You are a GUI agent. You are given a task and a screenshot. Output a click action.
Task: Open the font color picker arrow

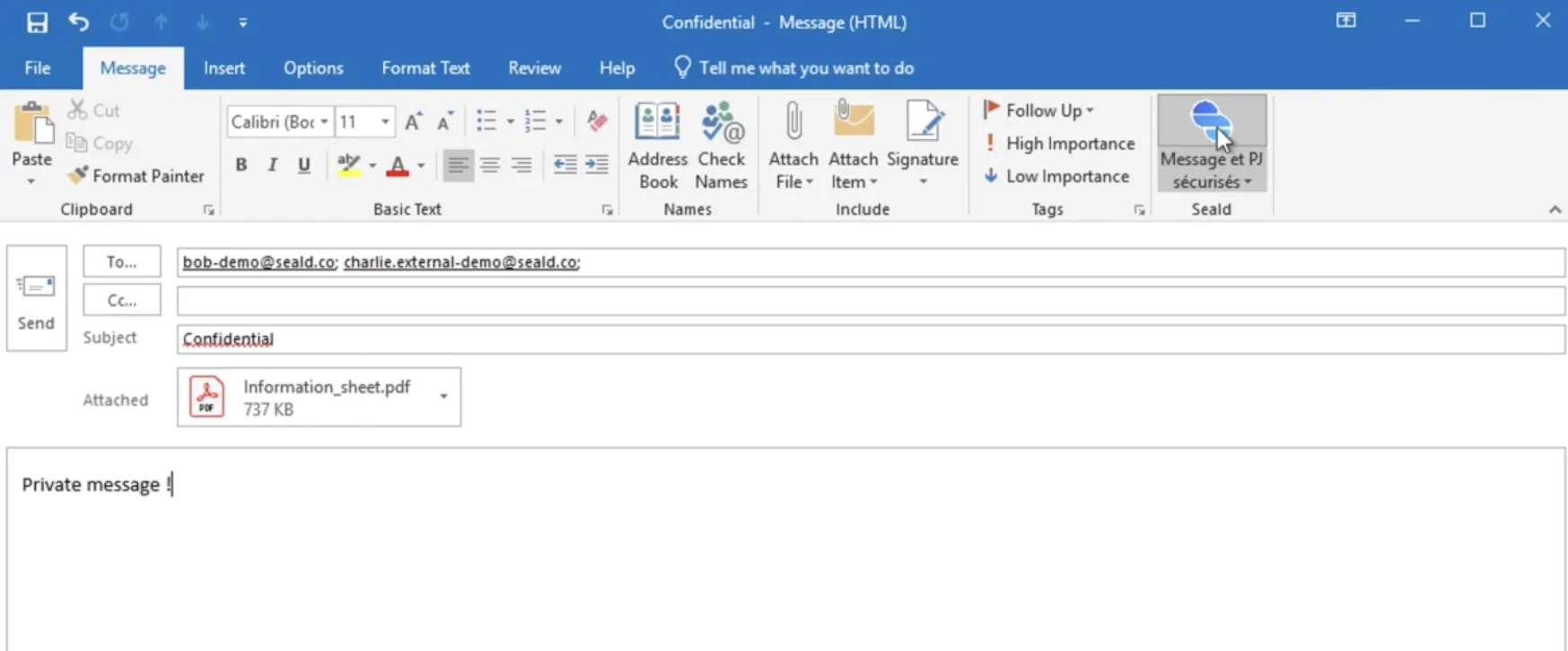click(421, 166)
